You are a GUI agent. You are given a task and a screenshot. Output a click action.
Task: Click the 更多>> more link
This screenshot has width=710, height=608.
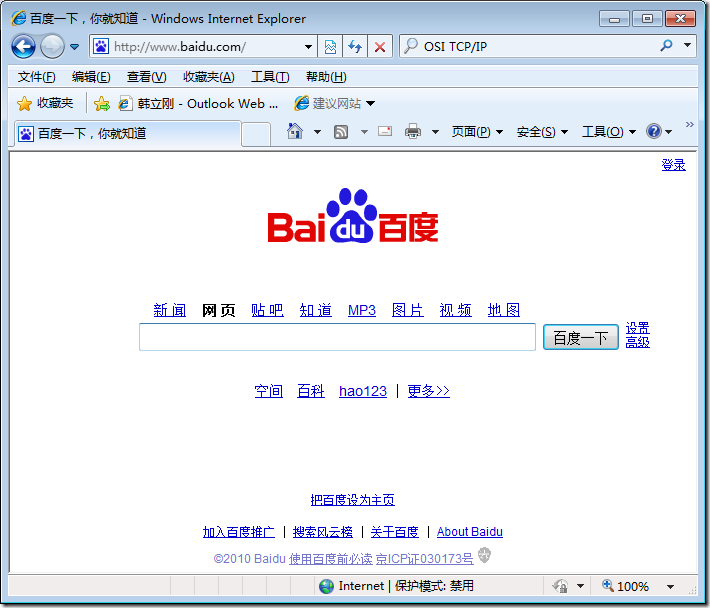(428, 391)
